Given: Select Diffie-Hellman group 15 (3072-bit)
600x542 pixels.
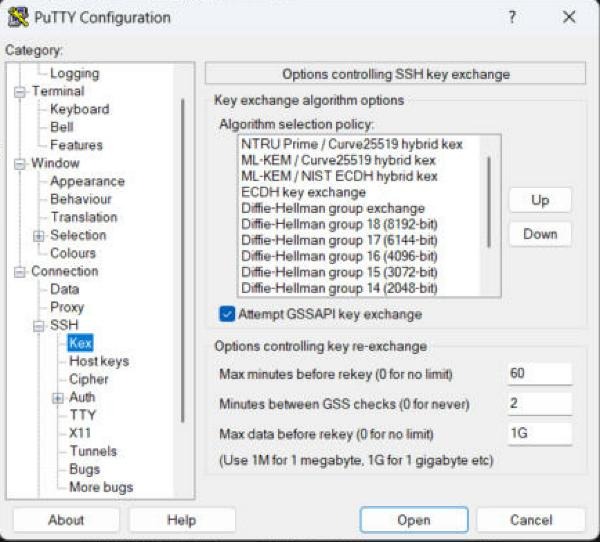Looking at the screenshot, I should point(359,272).
